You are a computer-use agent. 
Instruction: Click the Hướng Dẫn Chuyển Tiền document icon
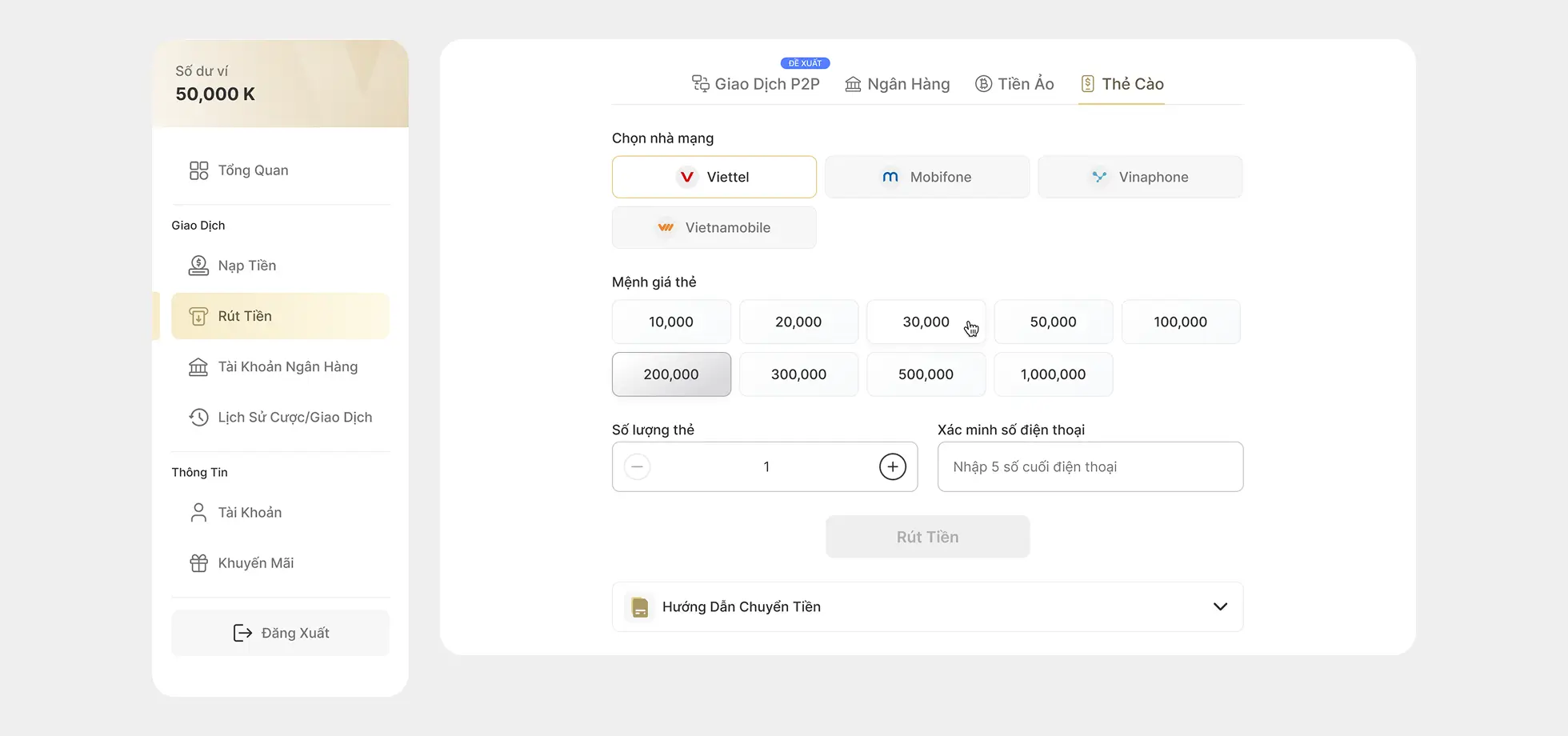pos(640,607)
